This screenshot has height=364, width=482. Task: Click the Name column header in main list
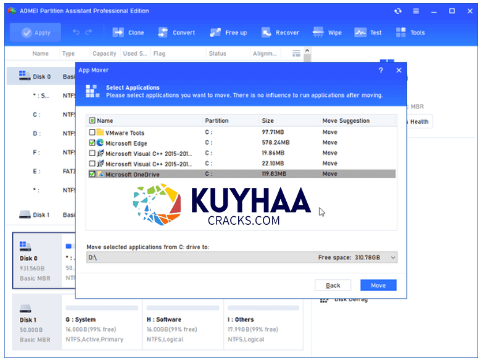pyautogui.click(x=40, y=54)
